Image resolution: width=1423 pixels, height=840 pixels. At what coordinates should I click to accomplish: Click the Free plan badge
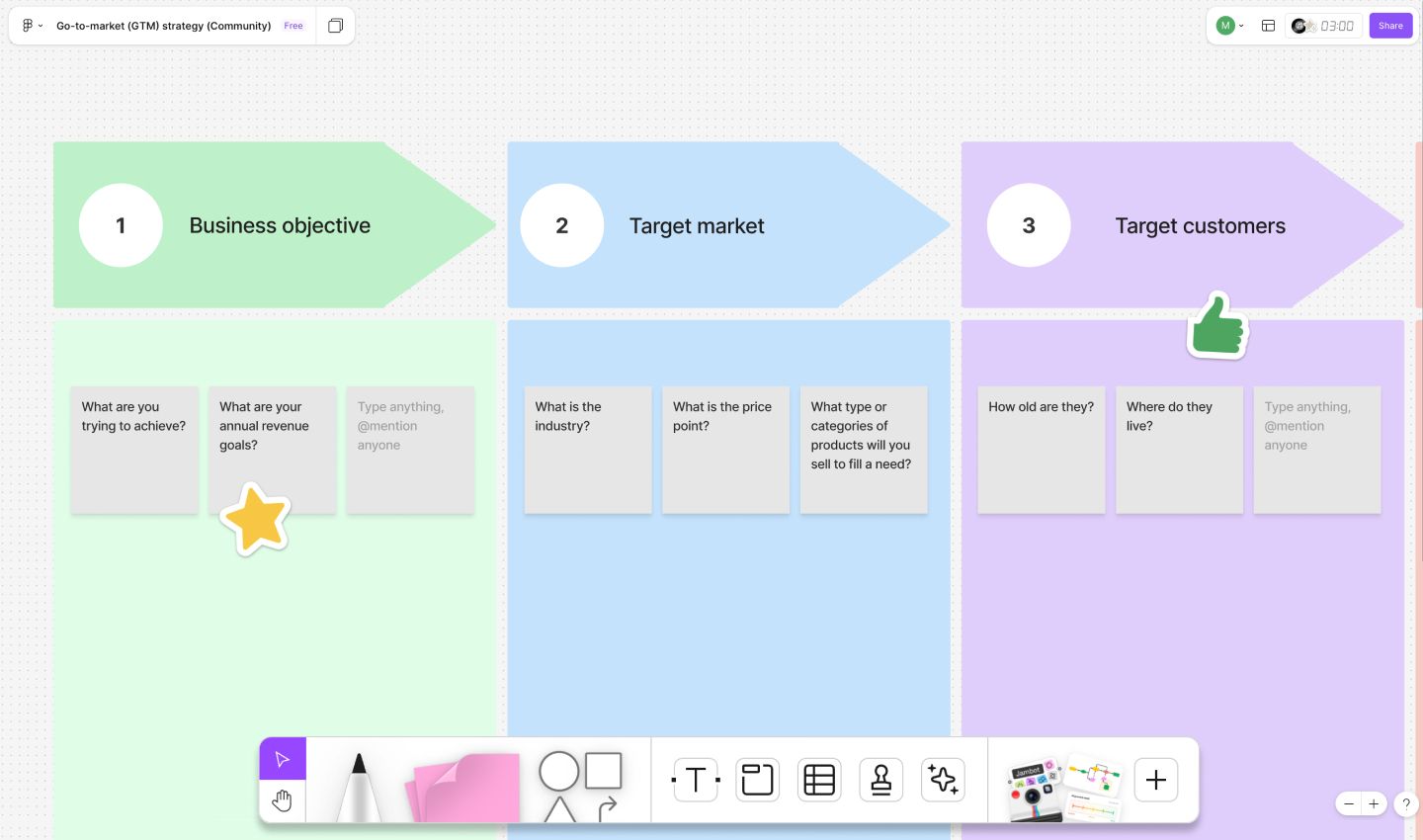[x=293, y=26]
